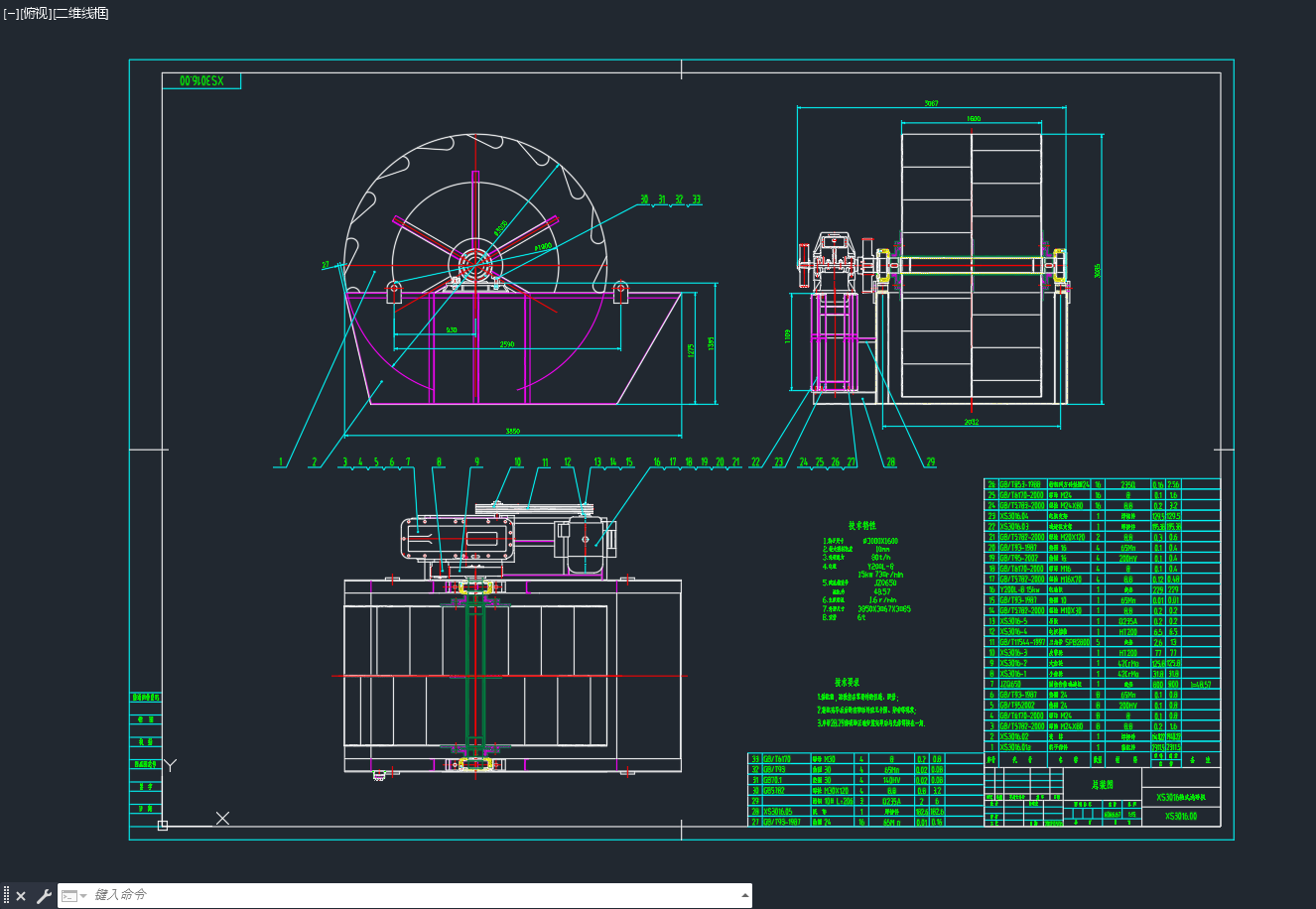Open the customize wrench on command line
Image resolution: width=1316 pixels, height=909 pixels.
pos(44,896)
